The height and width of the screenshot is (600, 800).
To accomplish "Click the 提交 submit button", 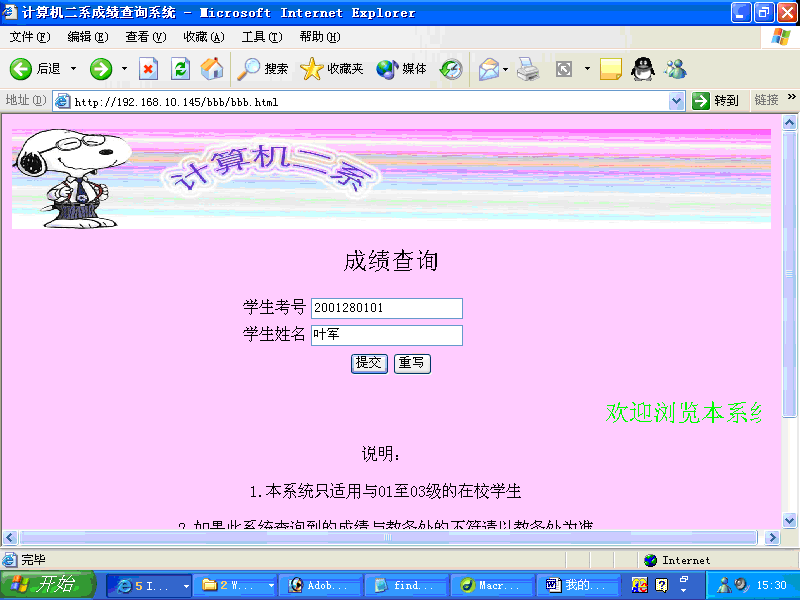I will [x=369, y=363].
